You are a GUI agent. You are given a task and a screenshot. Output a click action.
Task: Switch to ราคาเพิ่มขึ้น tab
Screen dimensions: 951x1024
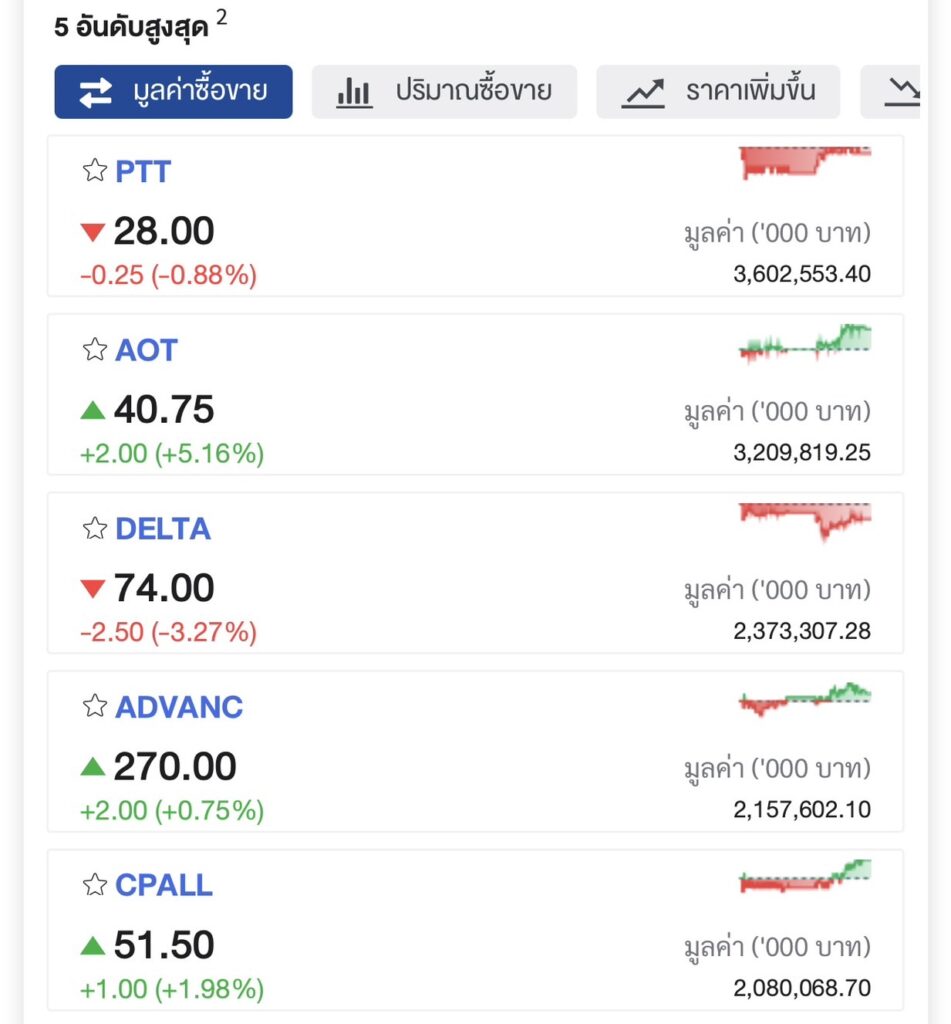(718, 92)
